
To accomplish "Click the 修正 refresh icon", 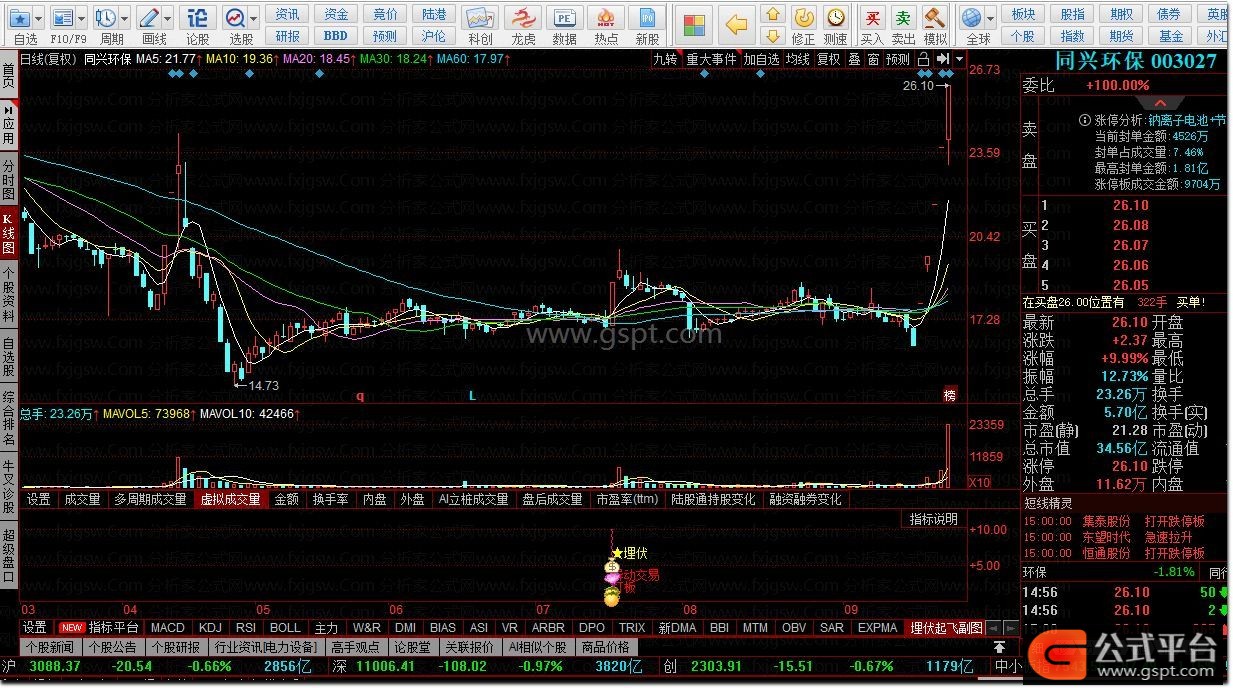I will click(x=804, y=17).
